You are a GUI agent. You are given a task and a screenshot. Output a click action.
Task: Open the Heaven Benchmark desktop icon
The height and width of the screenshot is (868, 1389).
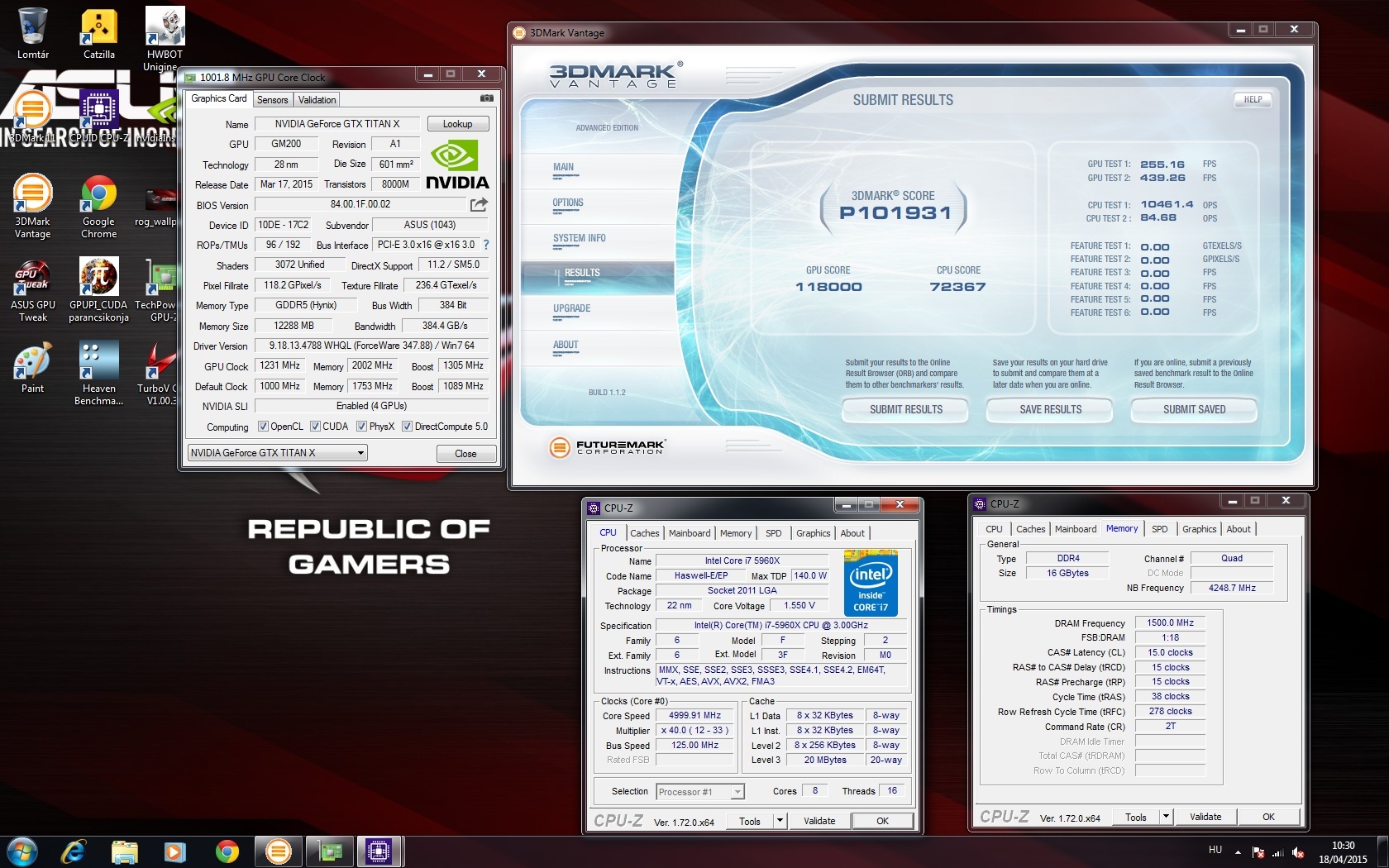(99, 374)
